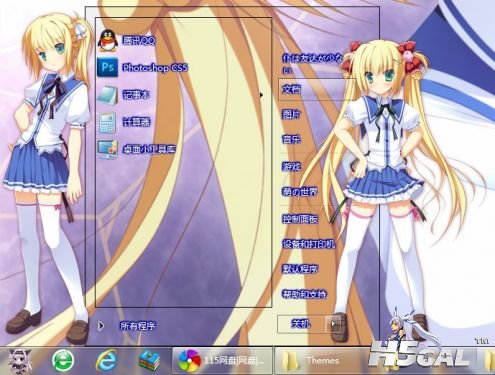Open Music (音乐) in Start menu
The width and height of the screenshot is (495, 375).
291,139
